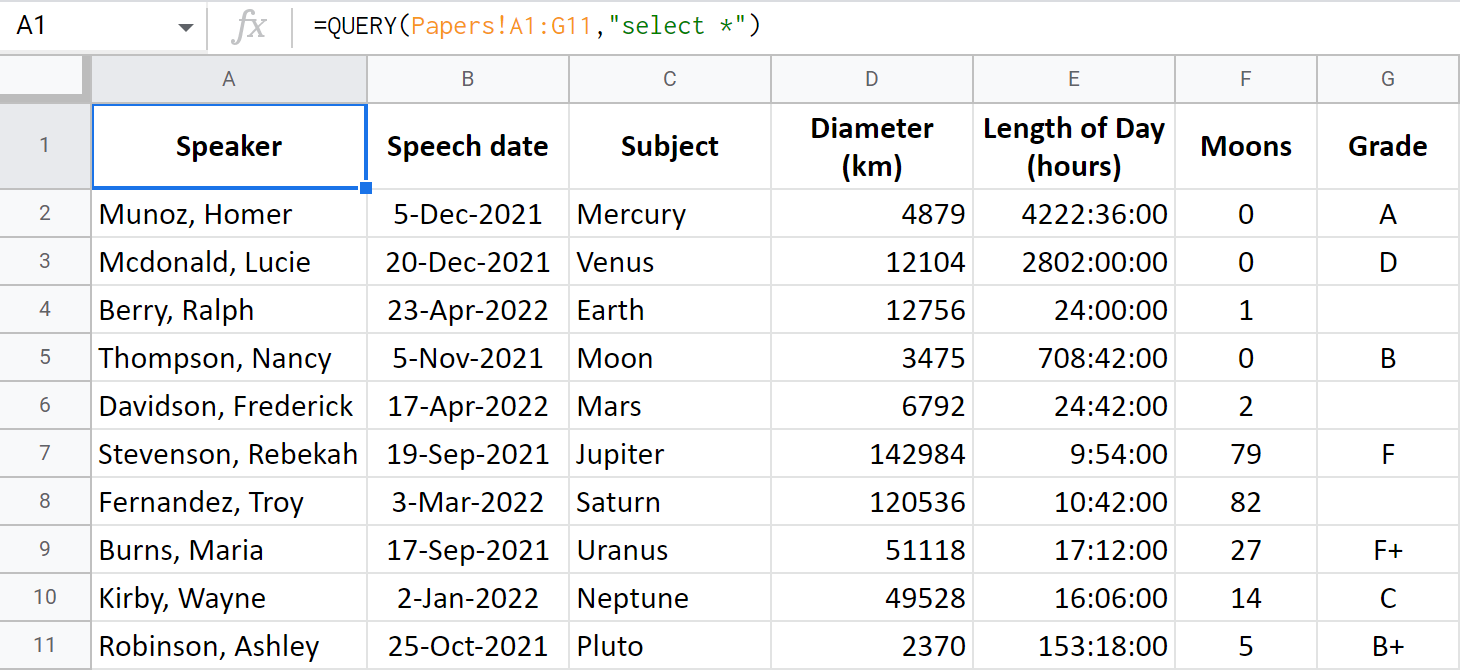Click the fx insert function icon
The width and height of the screenshot is (1460, 670).
tap(249, 24)
